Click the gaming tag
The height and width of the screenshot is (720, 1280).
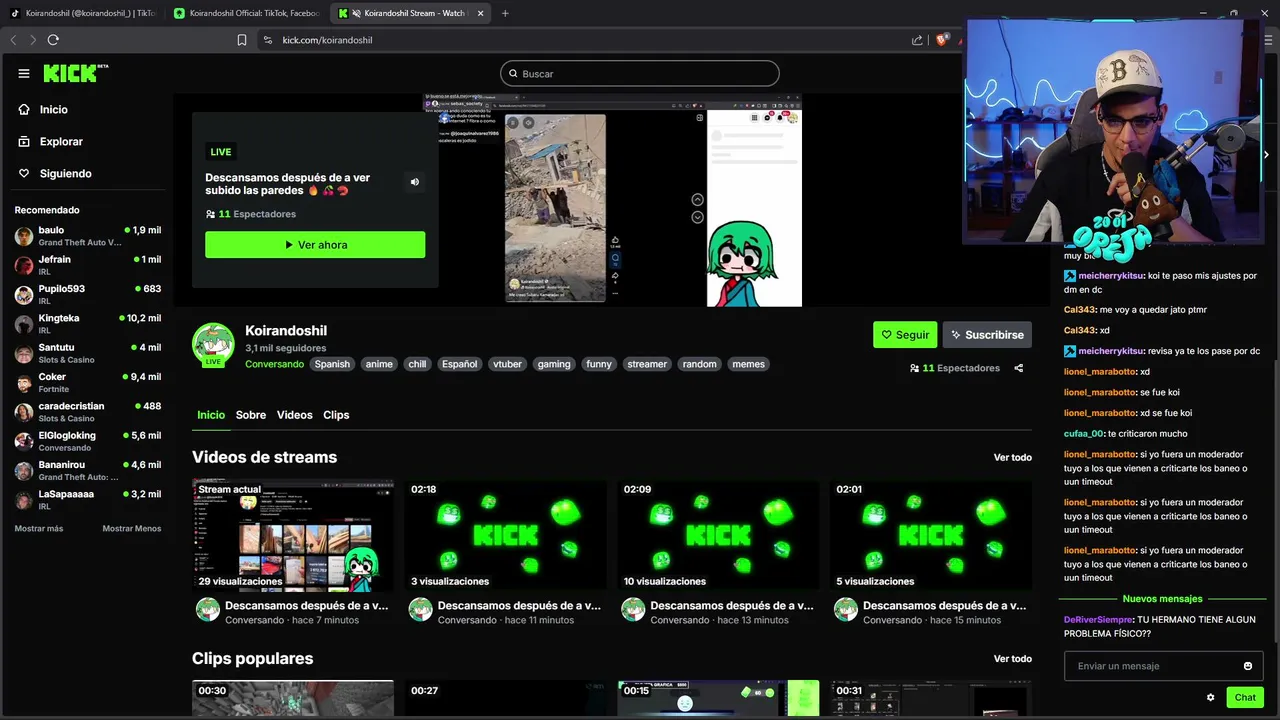click(554, 364)
